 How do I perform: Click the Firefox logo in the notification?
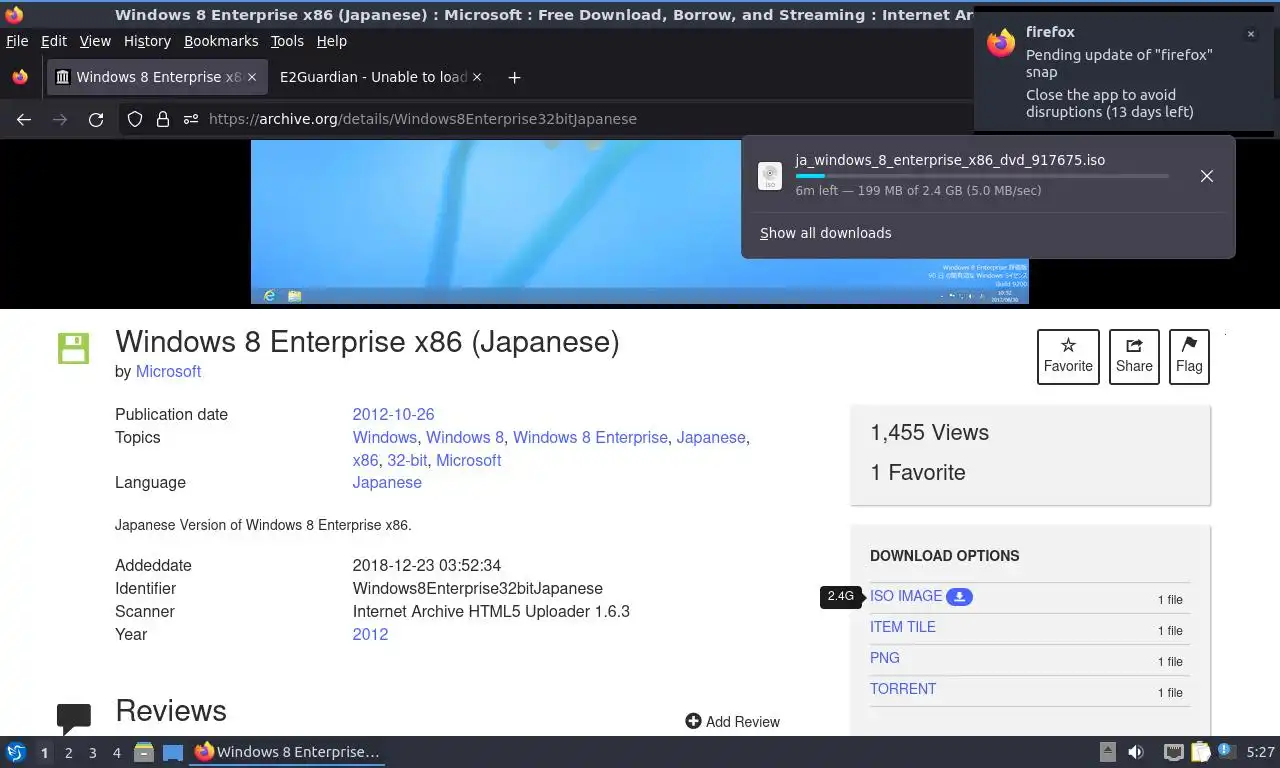[1001, 43]
